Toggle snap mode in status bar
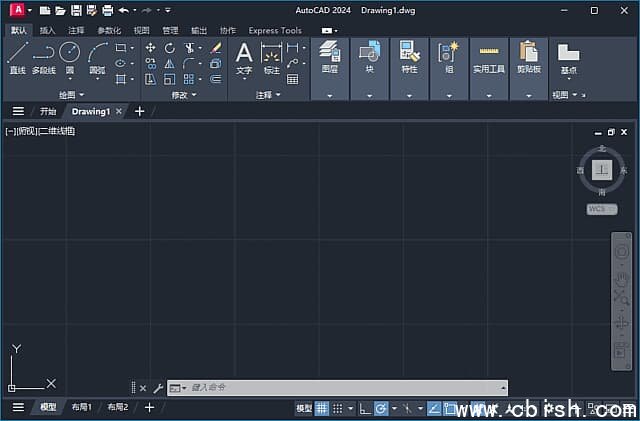640x421 pixels. [338, 408]
